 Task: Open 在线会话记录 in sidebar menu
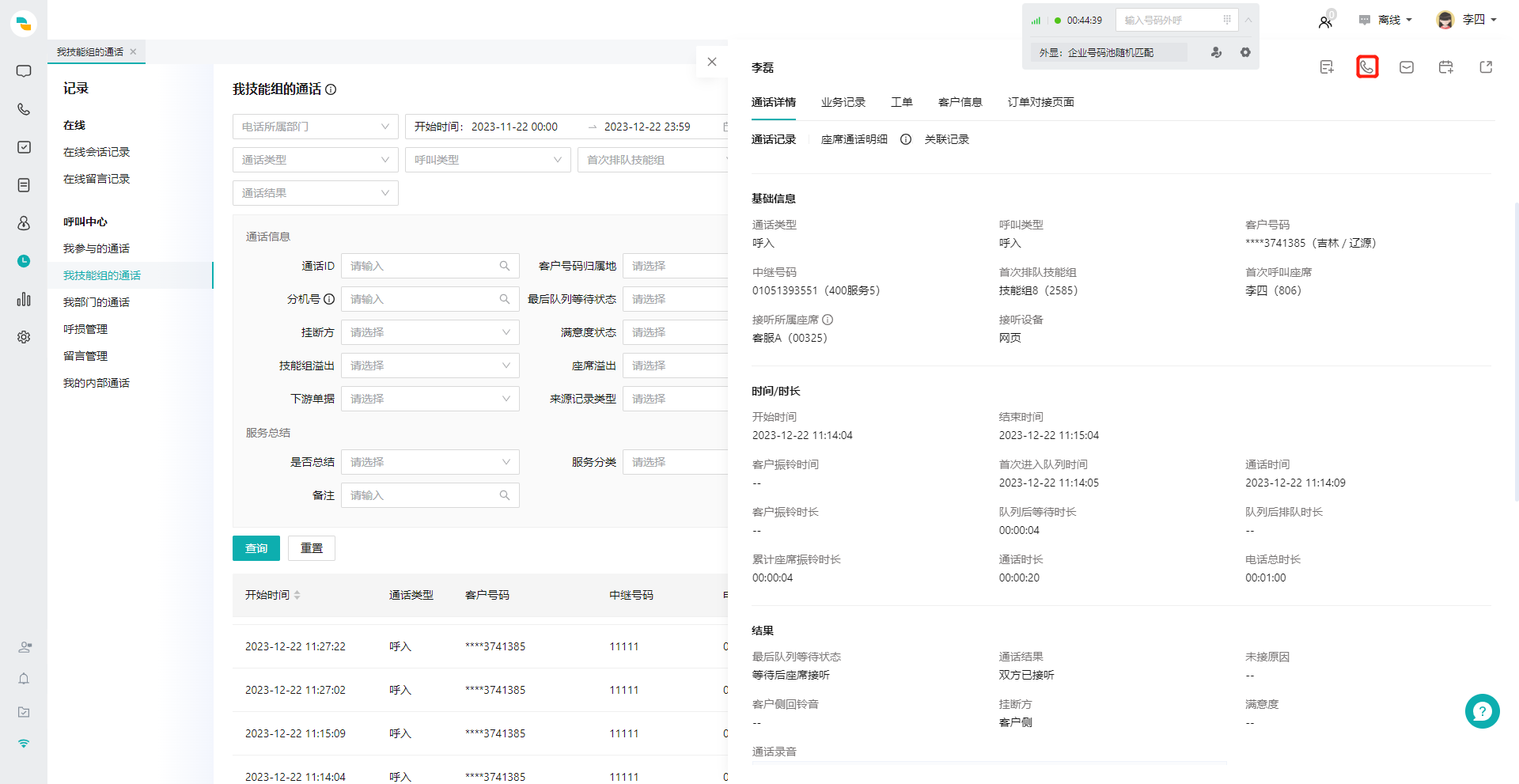tap(97, 152)
